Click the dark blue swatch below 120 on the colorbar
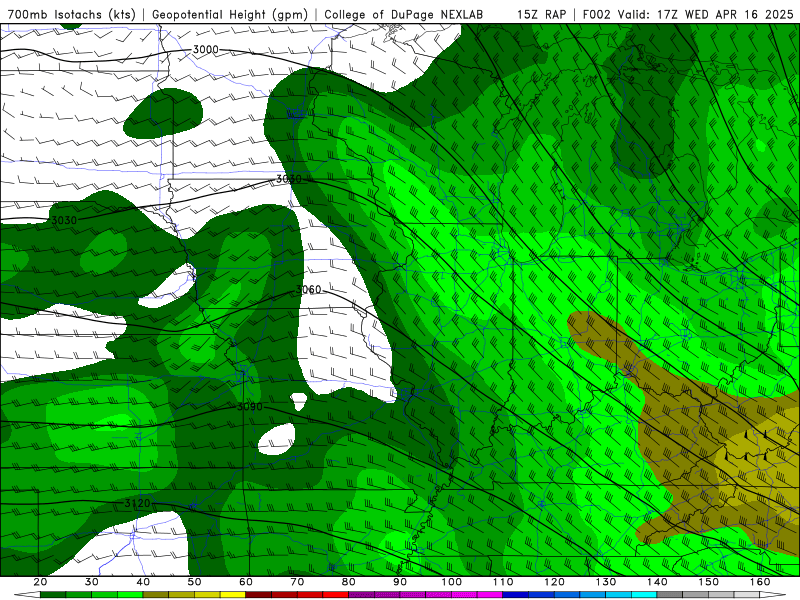Image resolution: width=800 pixels, height=600 pixels. (541, 595)
